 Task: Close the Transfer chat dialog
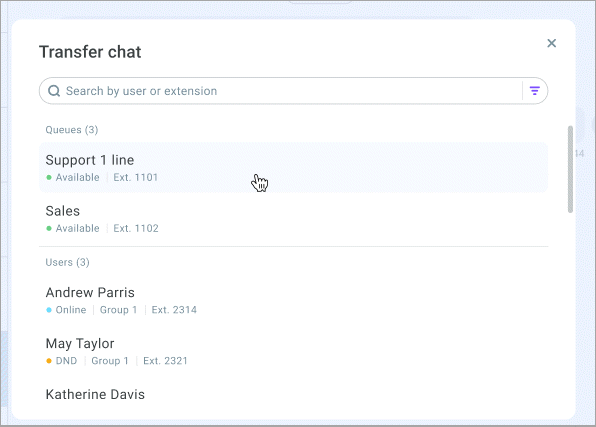pyautogui.click(x=551, y=43)
